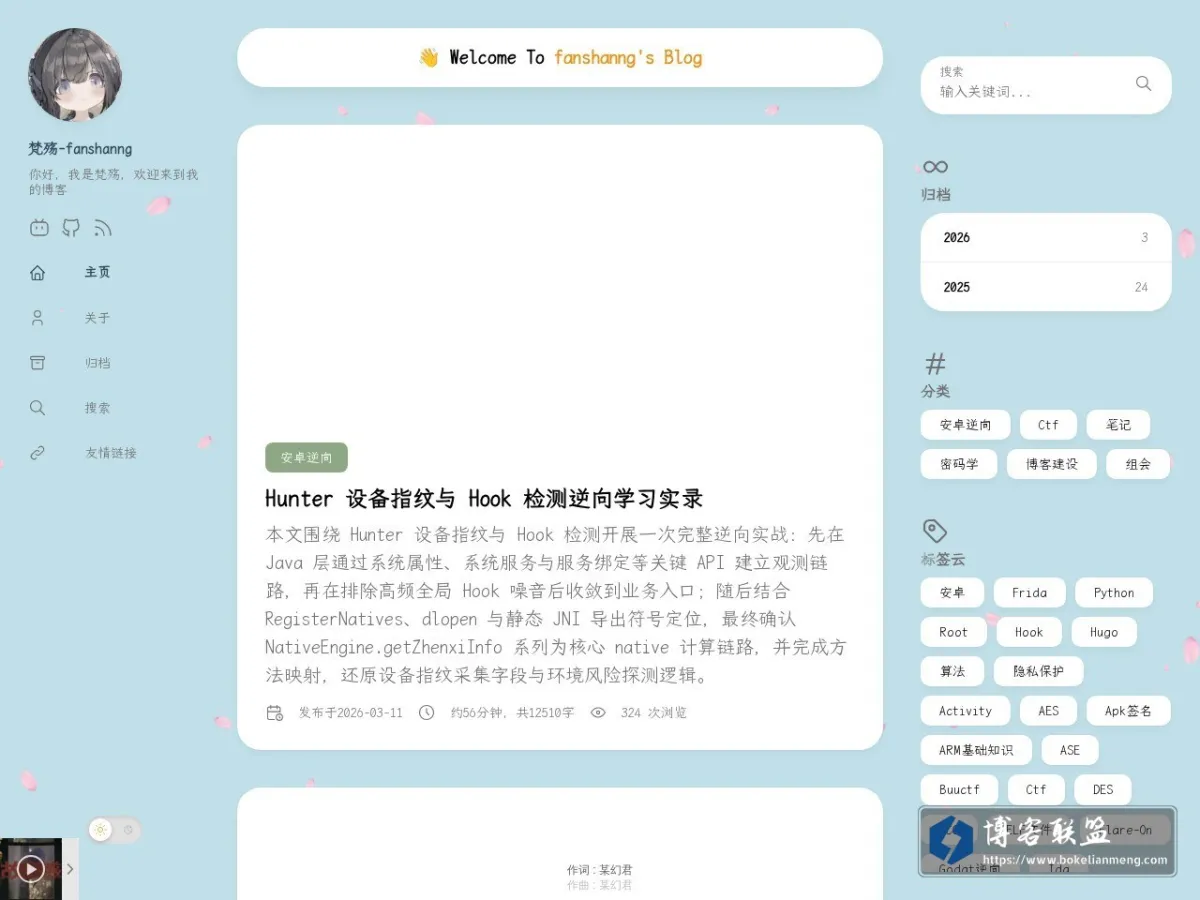The image size is (1200, 900).
Task: Open the Buuctf tag
Action: point(959,789)
